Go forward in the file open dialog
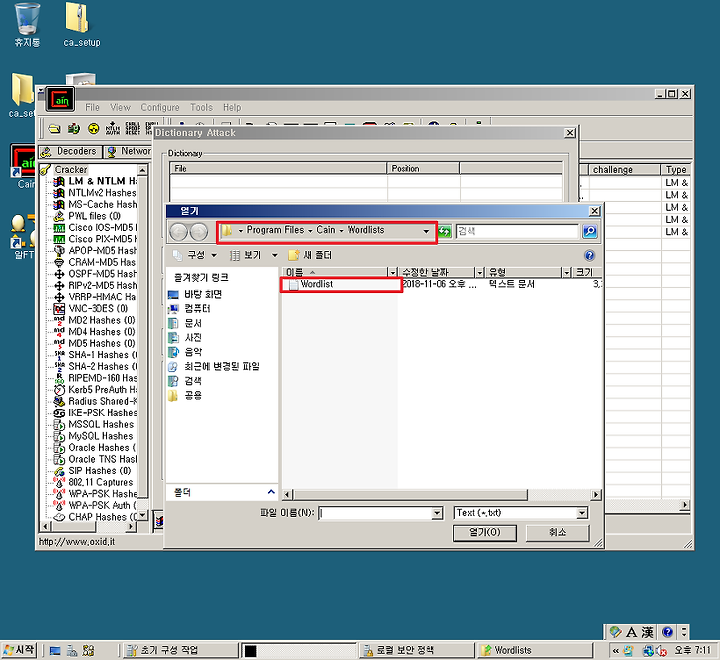The image size is (720, 660). point(198,232)
